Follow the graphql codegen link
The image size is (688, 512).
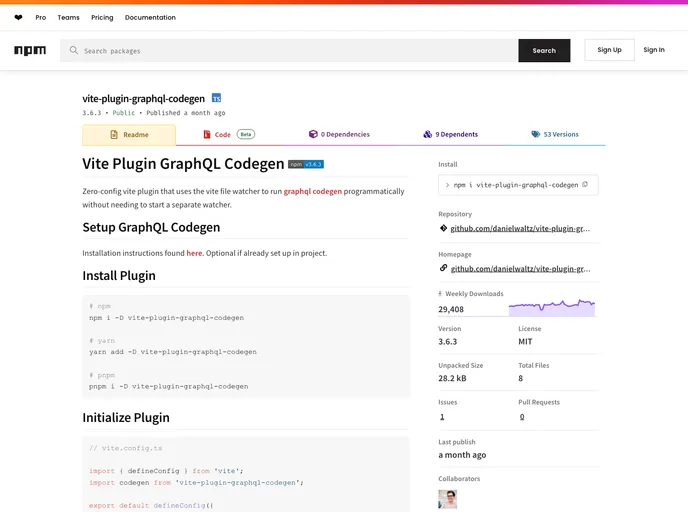[312, 191]
